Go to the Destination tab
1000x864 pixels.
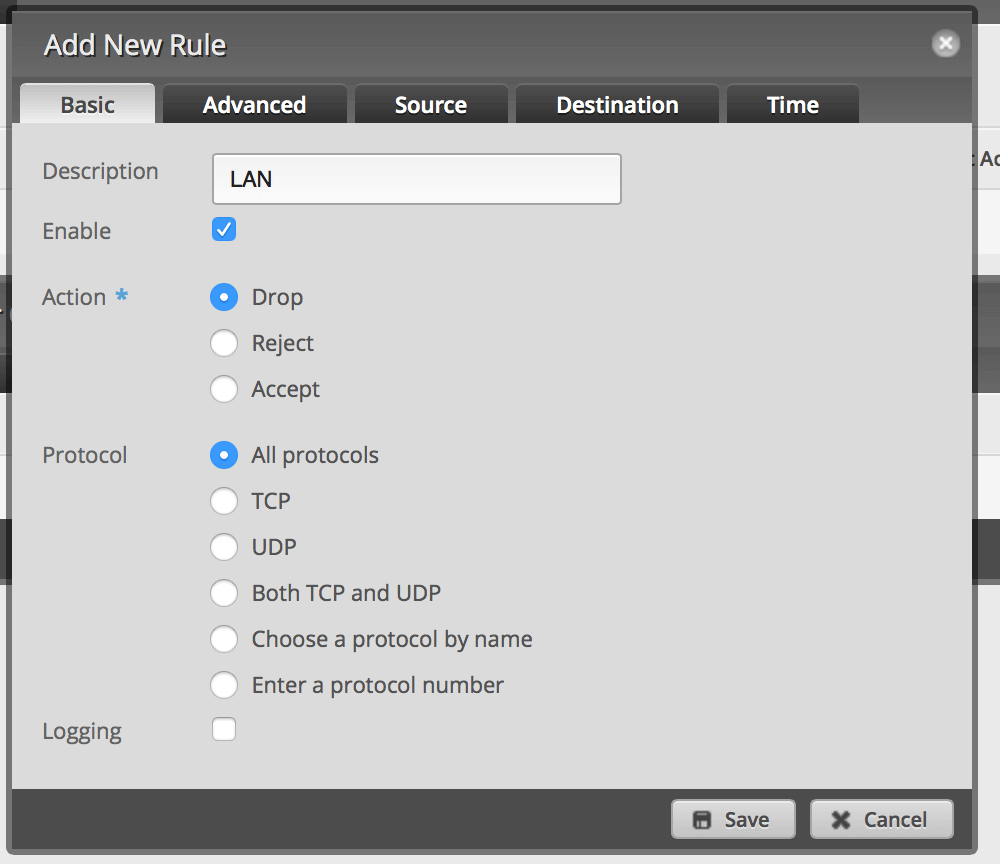pyautogui.click(x=617, y=104)
